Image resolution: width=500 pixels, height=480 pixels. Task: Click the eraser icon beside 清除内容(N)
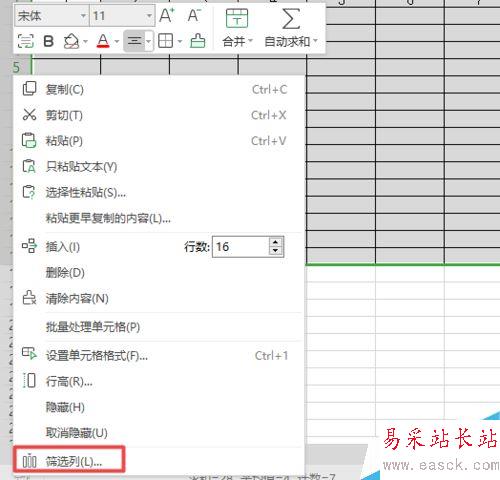(x=29, y=298)
